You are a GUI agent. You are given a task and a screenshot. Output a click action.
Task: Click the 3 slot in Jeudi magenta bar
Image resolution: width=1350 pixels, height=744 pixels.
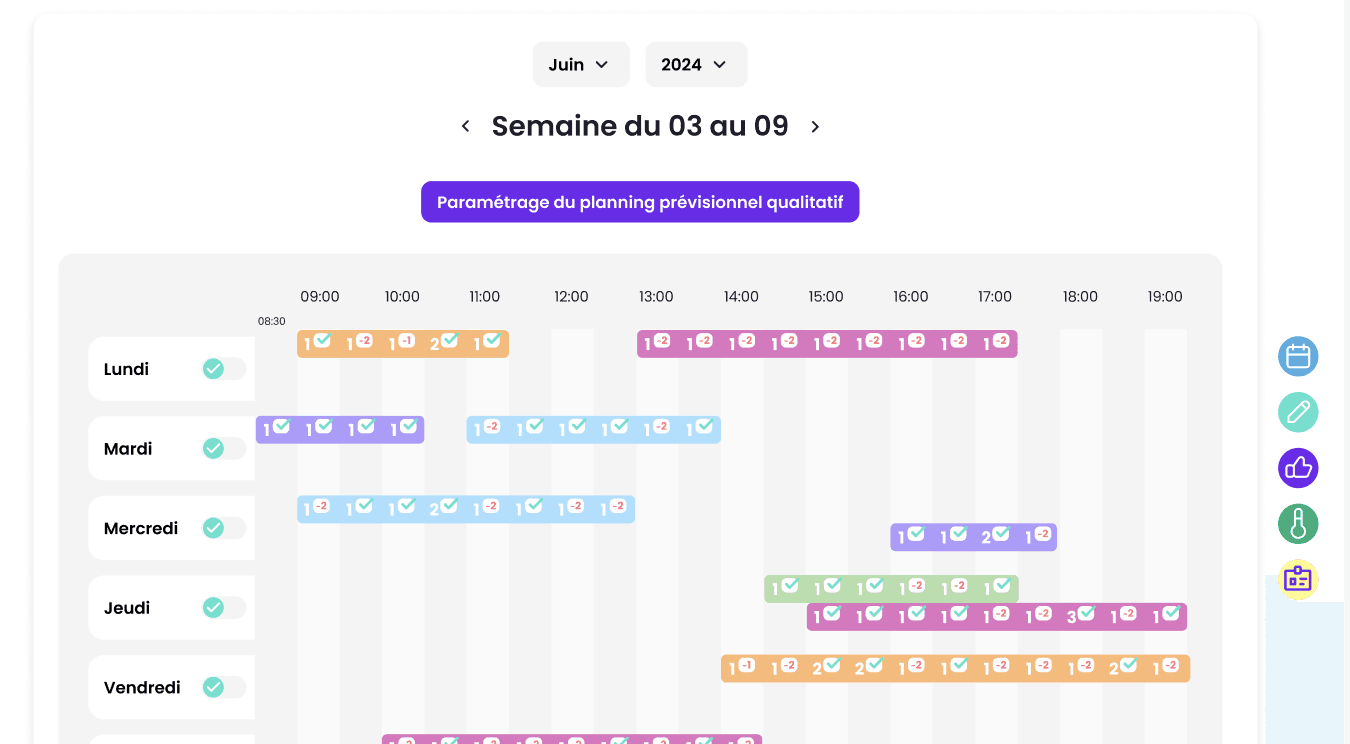click(x=1080, y=617)
